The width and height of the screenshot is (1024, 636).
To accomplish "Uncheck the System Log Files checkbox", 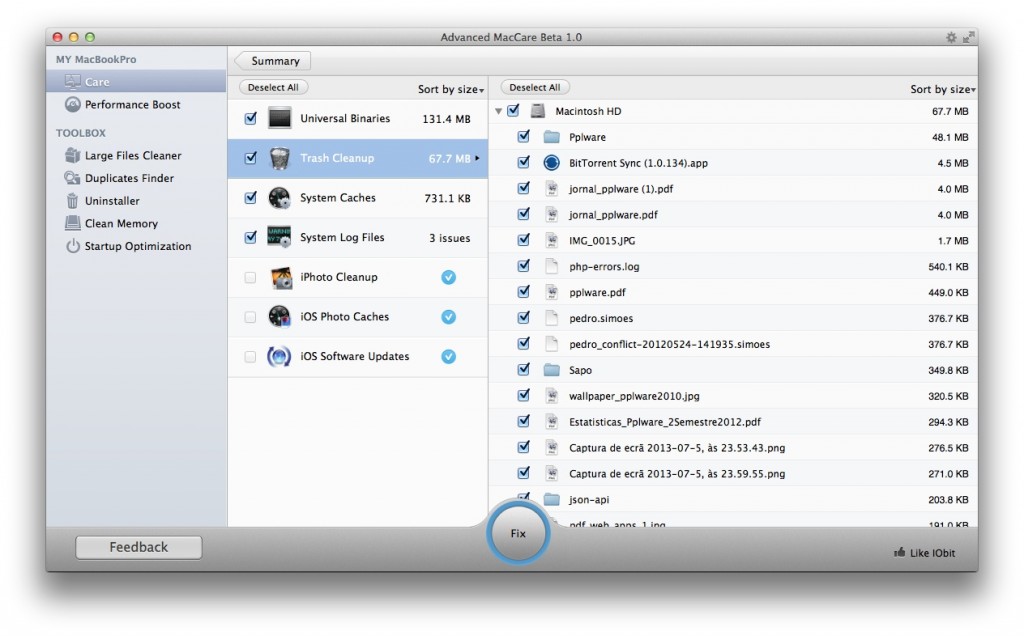I will pyautogui.click(x=251, y=237).
